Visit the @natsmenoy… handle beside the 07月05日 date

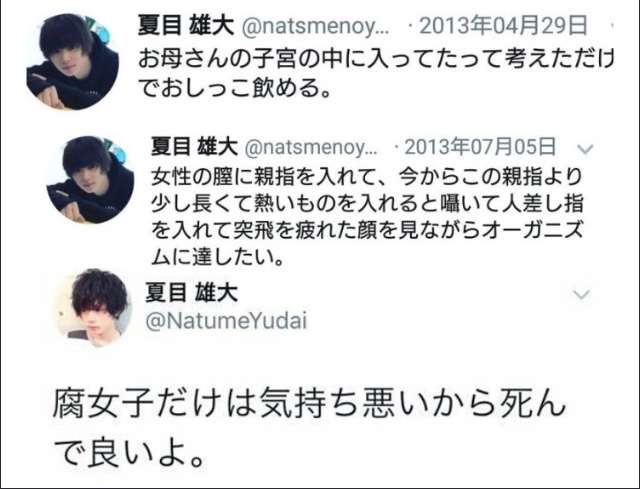(311, 147)
